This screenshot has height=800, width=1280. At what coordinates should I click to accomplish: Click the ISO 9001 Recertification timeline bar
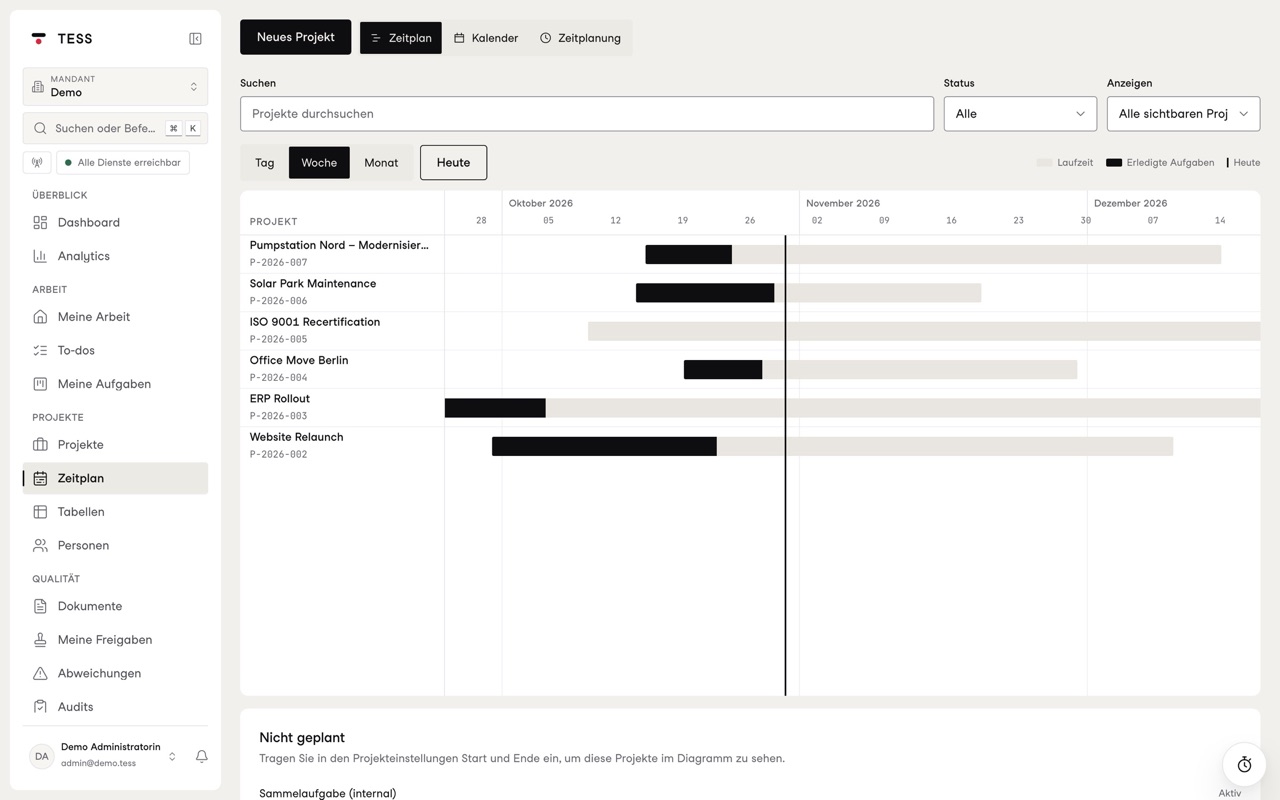[924, 331]
